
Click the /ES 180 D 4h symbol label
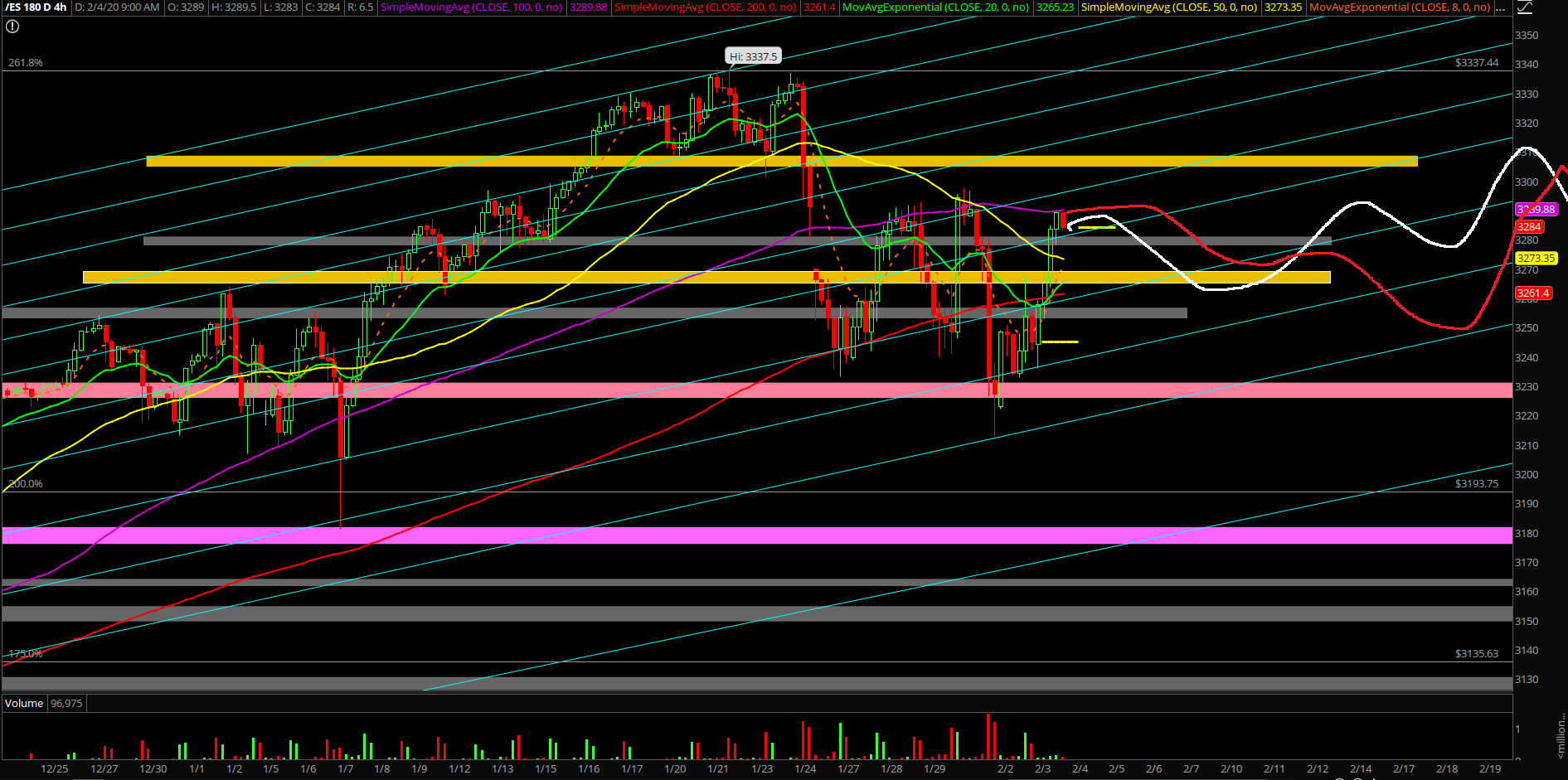[x=36, y=7]
